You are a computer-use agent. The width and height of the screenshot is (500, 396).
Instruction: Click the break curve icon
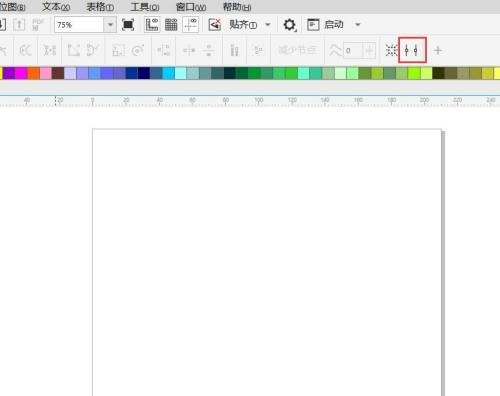50,51
